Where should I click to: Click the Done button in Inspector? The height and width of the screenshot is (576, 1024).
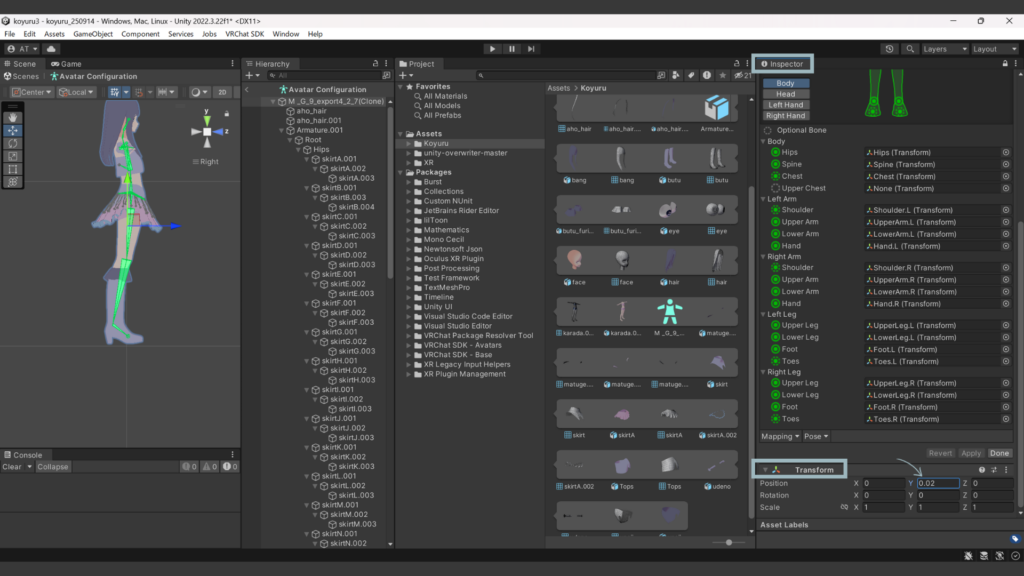[1000, 453]
